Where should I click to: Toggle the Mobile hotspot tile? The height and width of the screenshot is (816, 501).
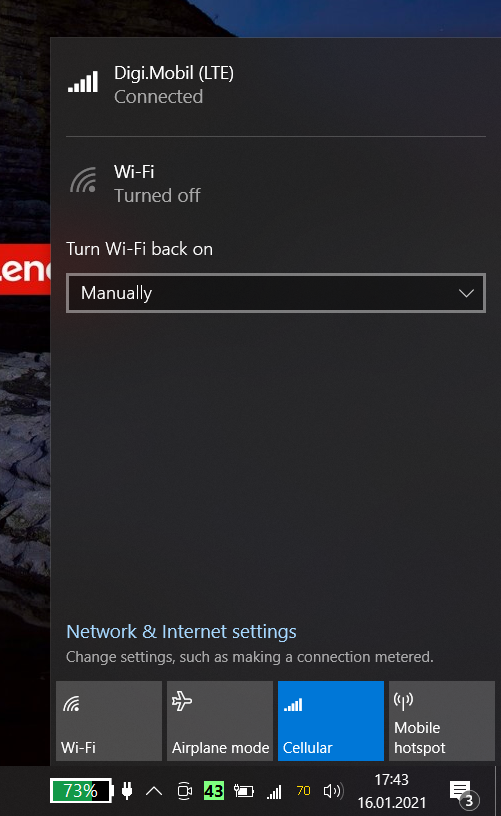pos(442,721)
